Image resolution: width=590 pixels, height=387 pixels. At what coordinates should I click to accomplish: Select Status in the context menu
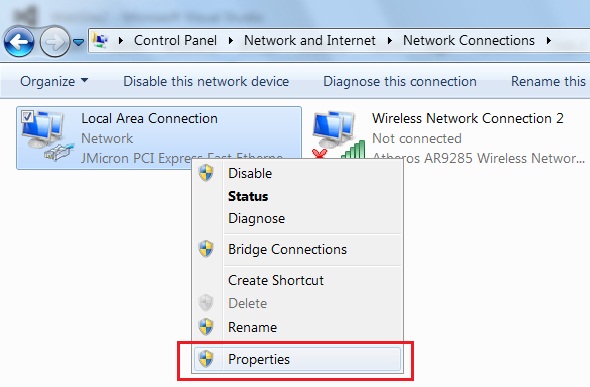point(248,196)
